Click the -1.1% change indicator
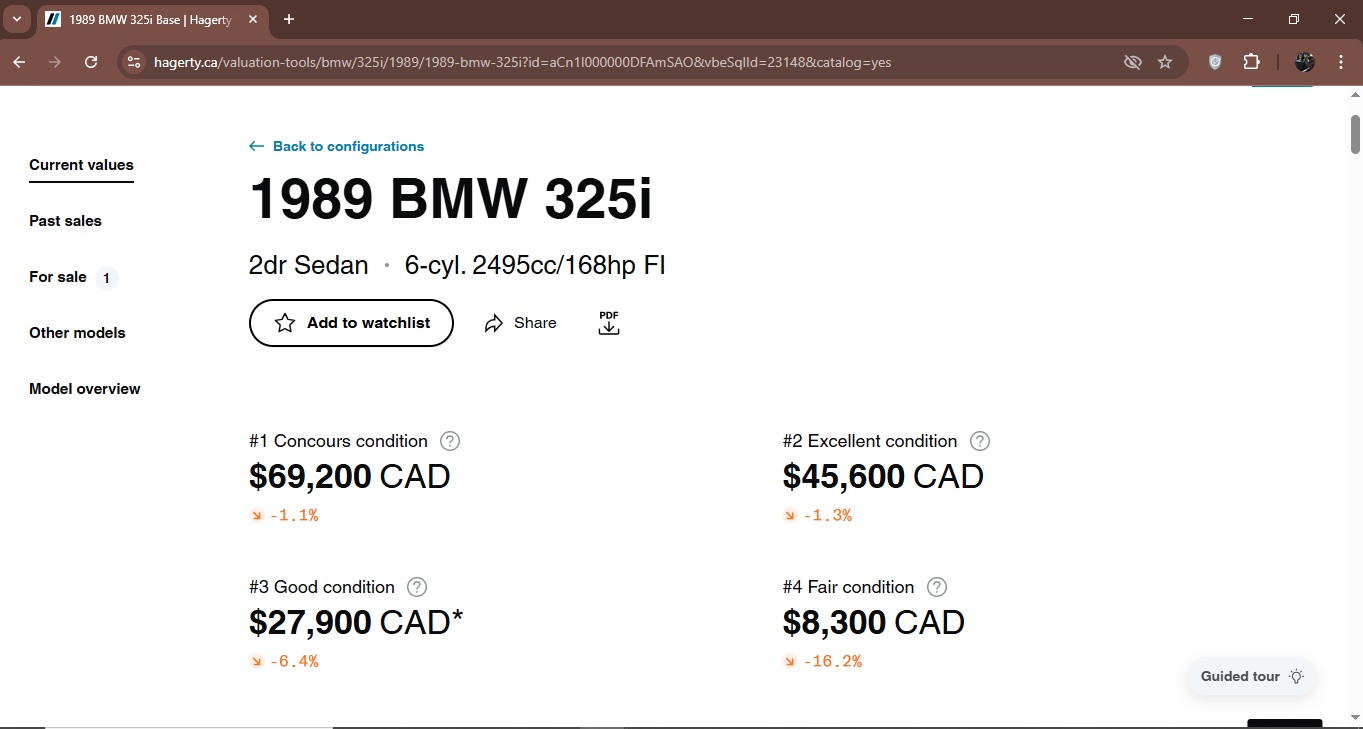1363x729 pixels. click(284, 516)
